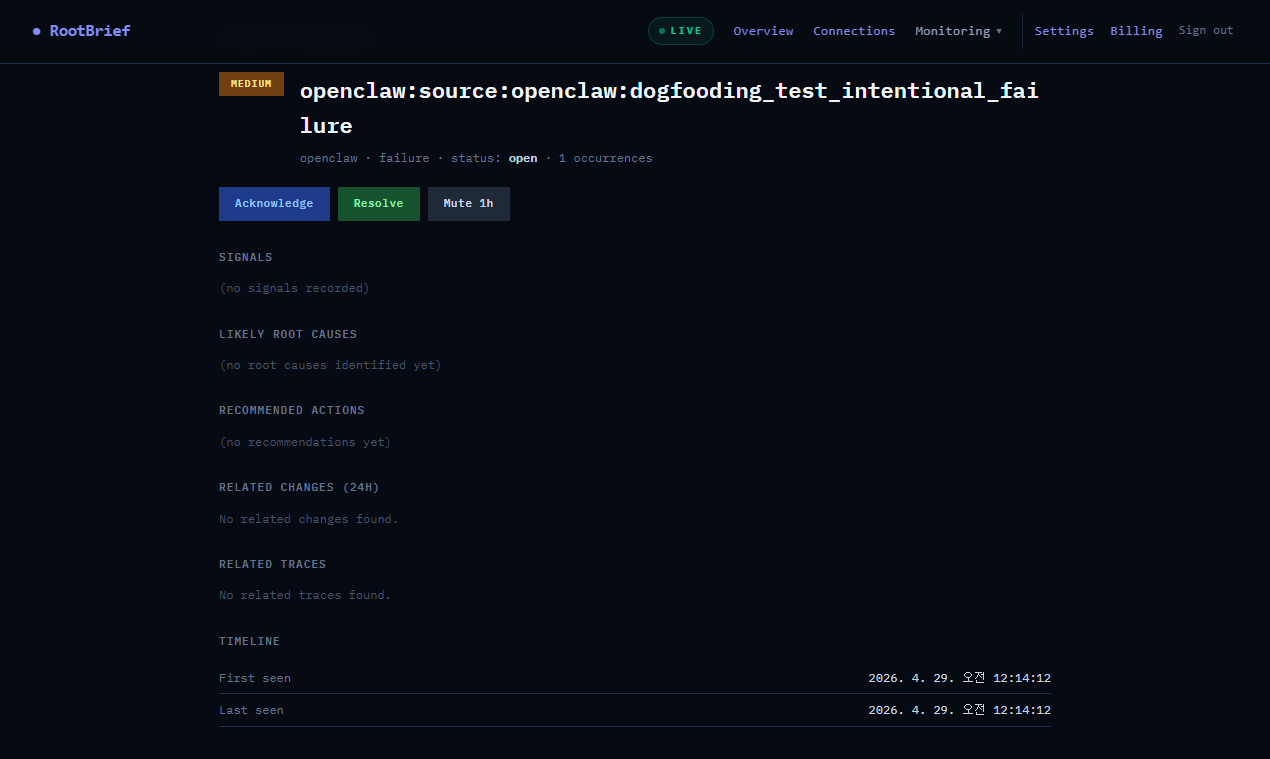Click the RELATED CHANGES (24H) heading
The width and height of the screenshot is (1270, 759).
(x=299, y=487)
